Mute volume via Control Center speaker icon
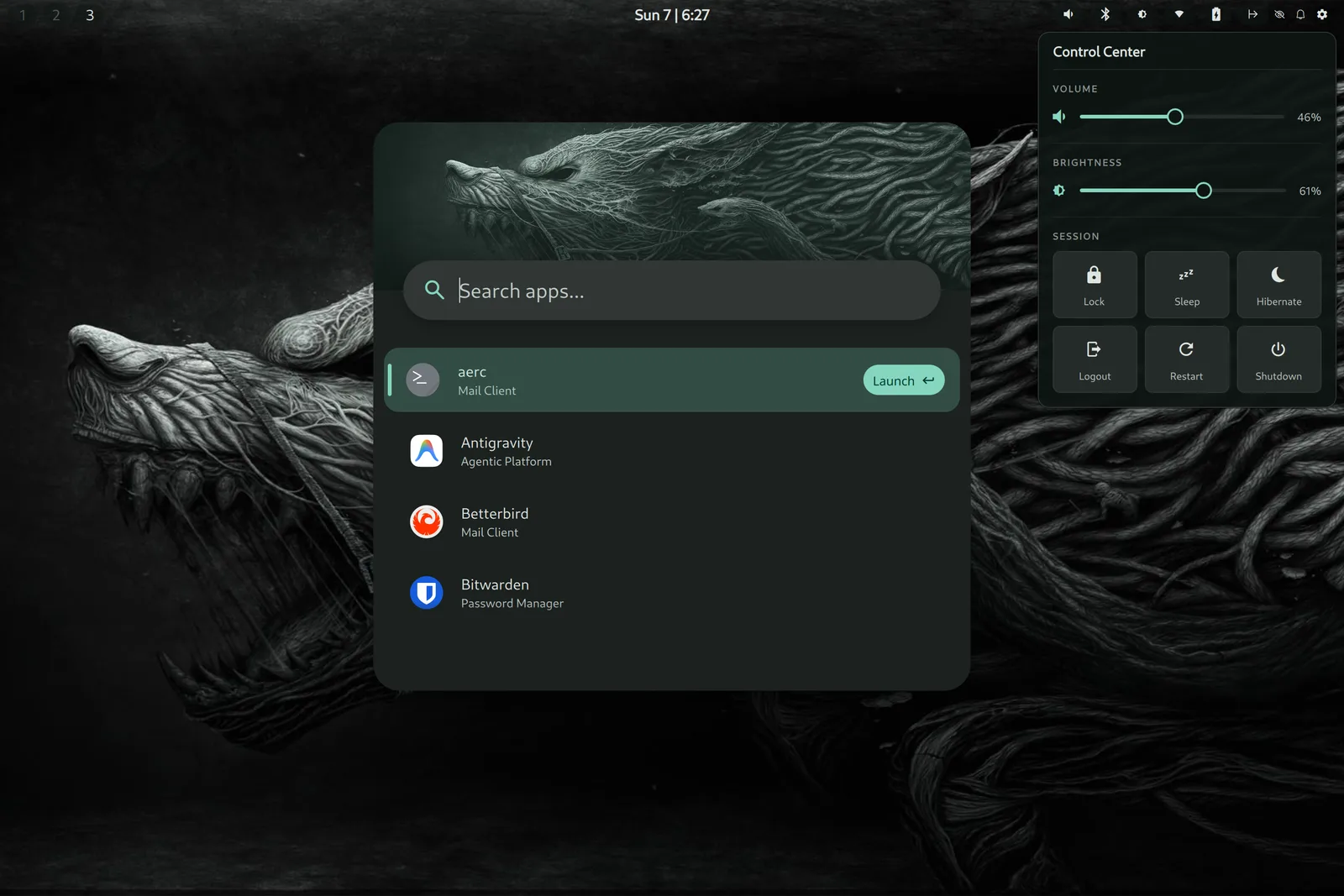The image size is (1344, 896). (1059, 117)
